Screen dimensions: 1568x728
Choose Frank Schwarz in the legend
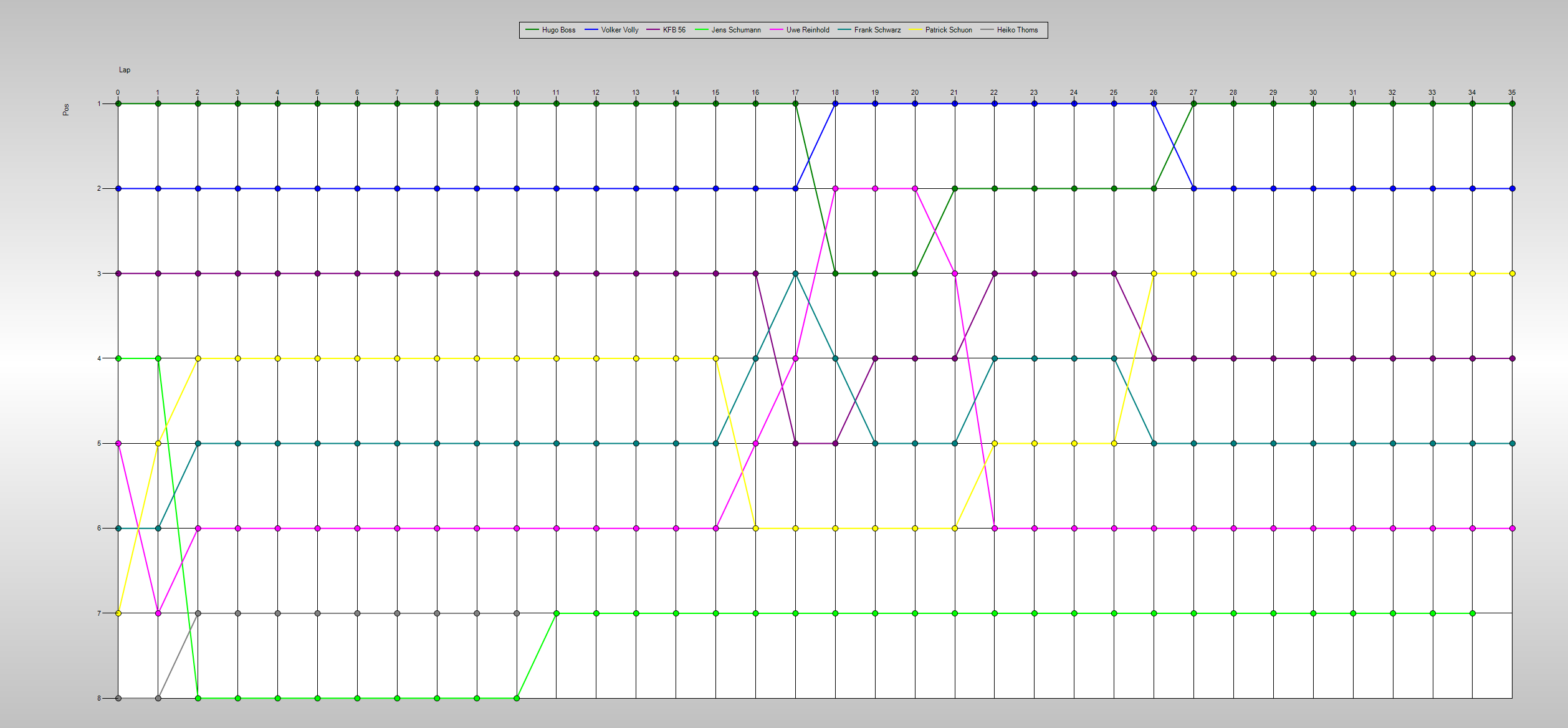tap(869, 30)
